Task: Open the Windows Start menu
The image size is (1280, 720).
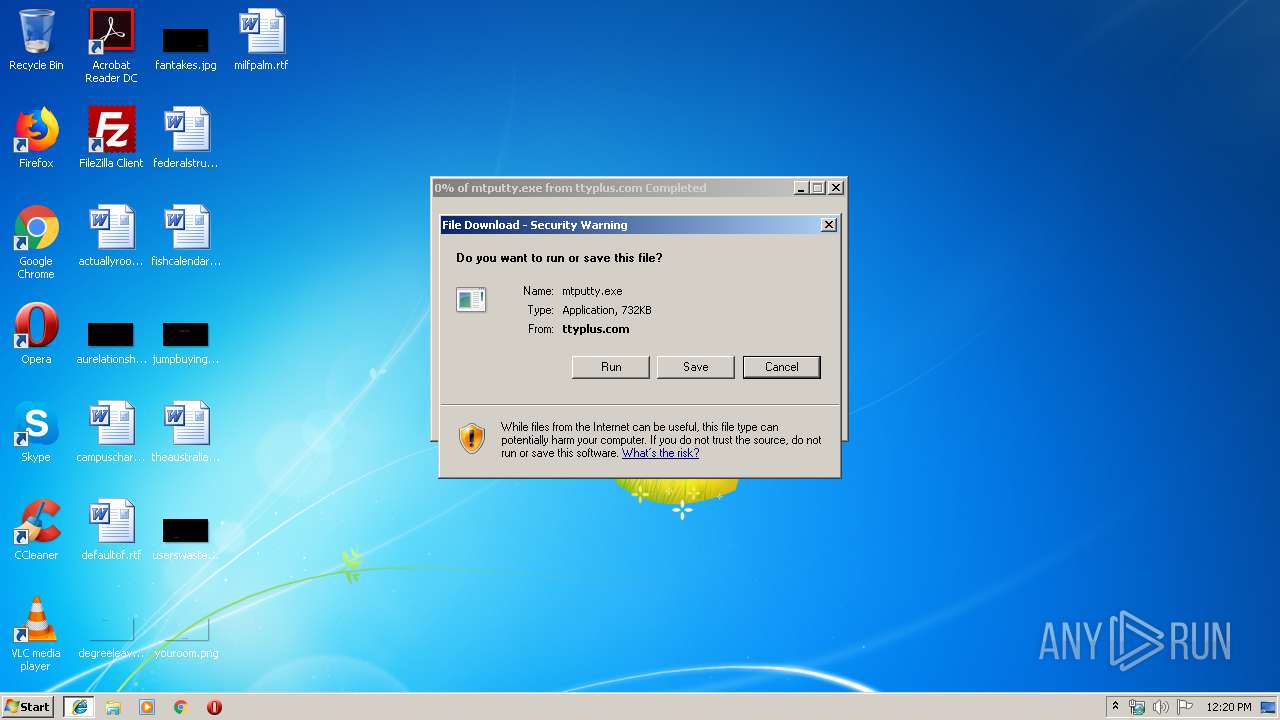Action: (x=27, y=707)
